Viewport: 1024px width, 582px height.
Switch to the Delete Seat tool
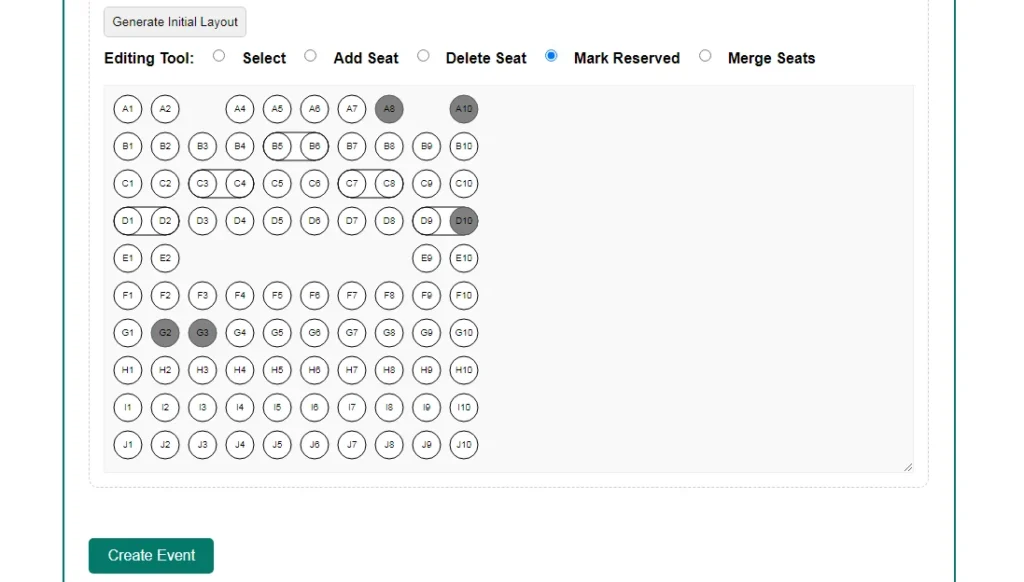pos(423,57)
